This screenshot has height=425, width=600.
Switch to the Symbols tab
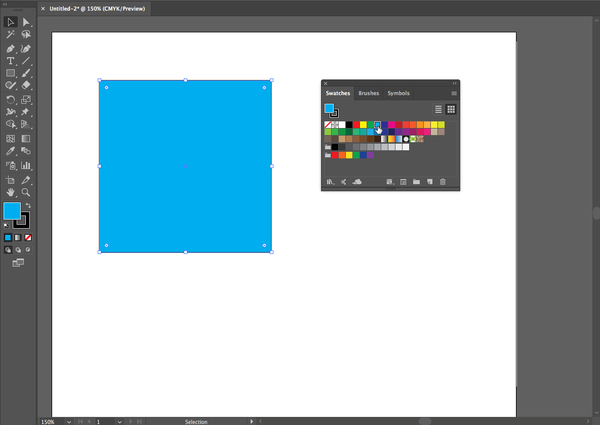(x=398, y=93)
